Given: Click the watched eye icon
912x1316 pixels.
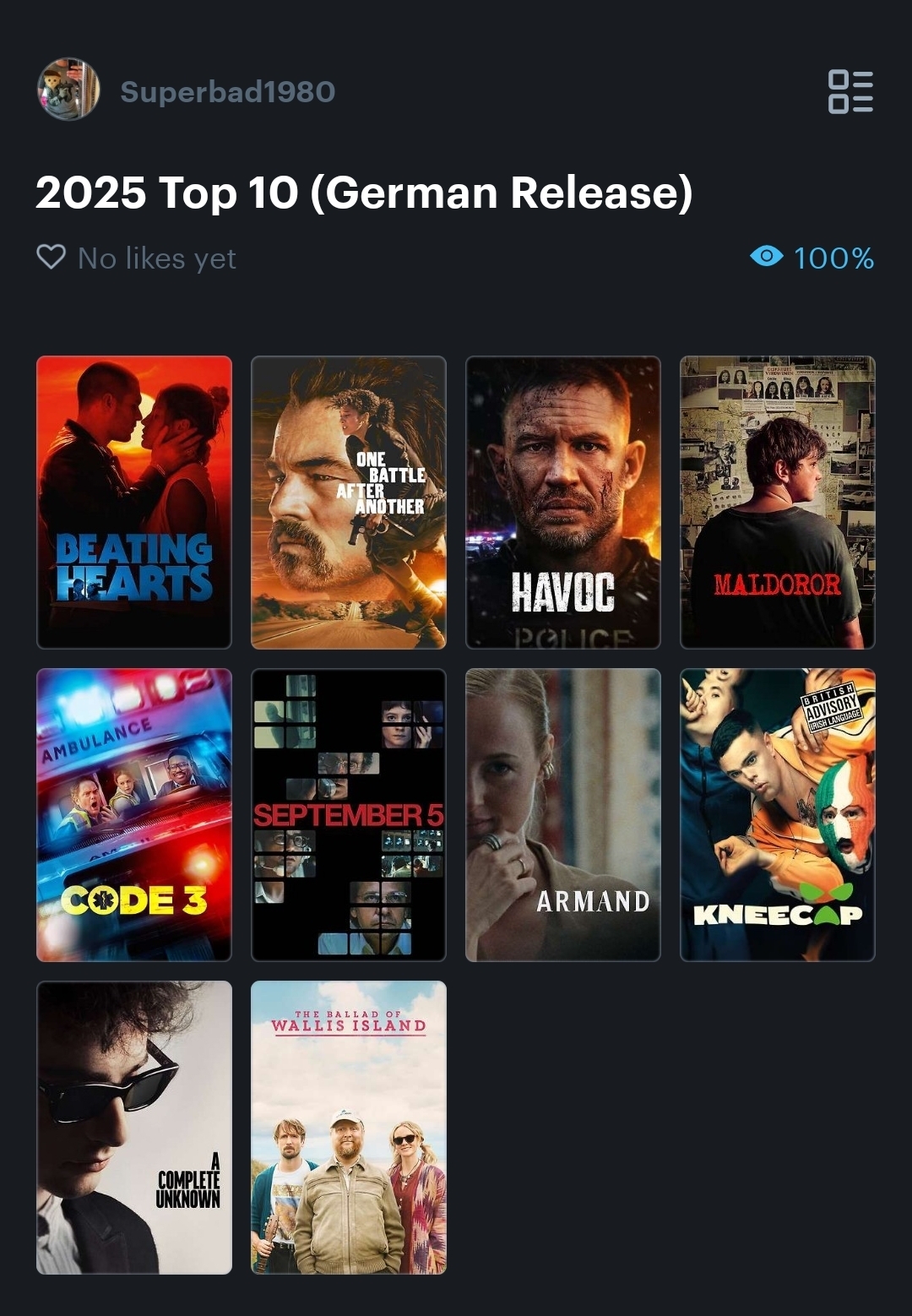Looking at the screenshot, I should [767, 256].
